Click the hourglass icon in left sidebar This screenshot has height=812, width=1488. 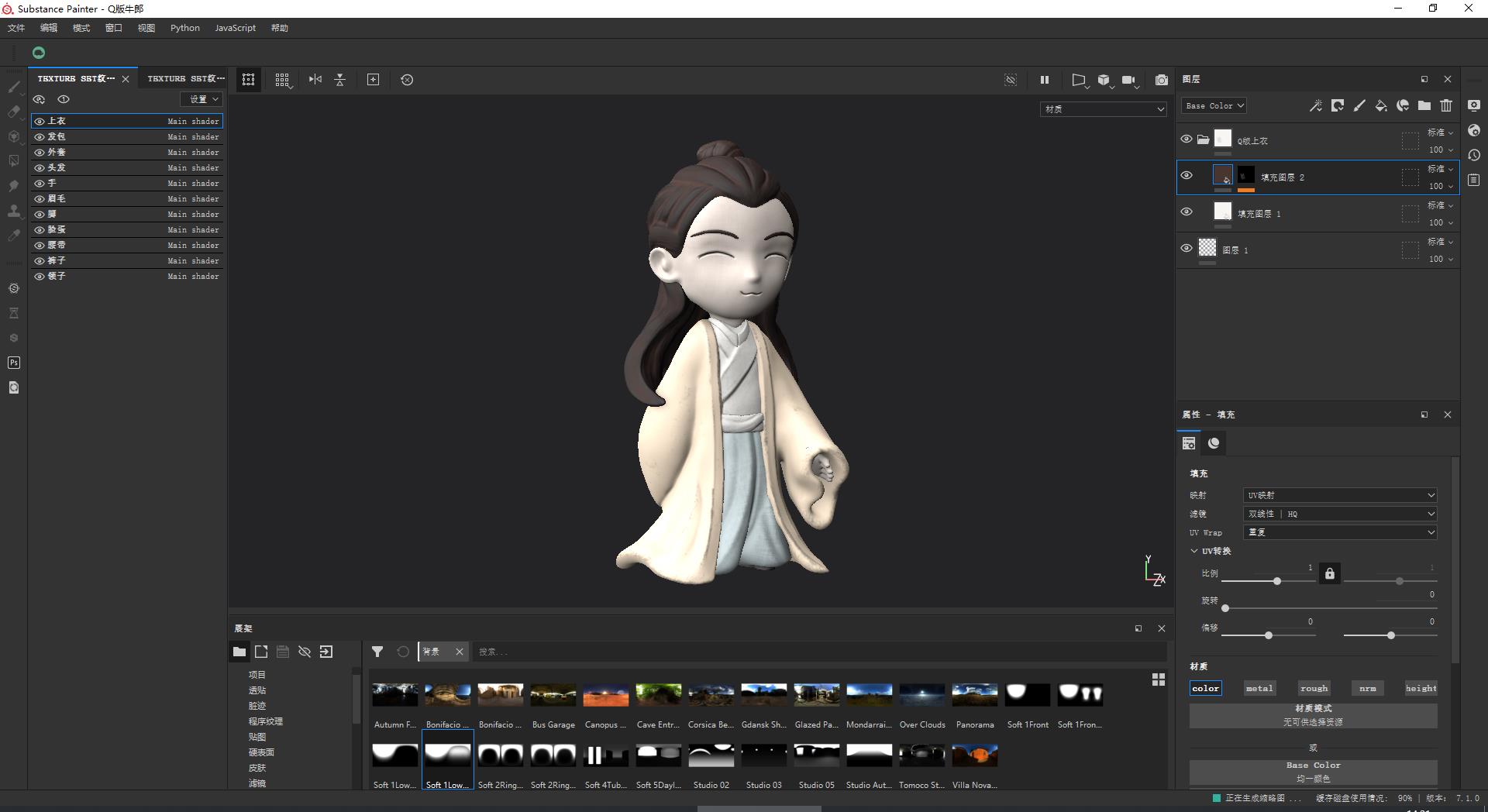click(x=14, y=313)
